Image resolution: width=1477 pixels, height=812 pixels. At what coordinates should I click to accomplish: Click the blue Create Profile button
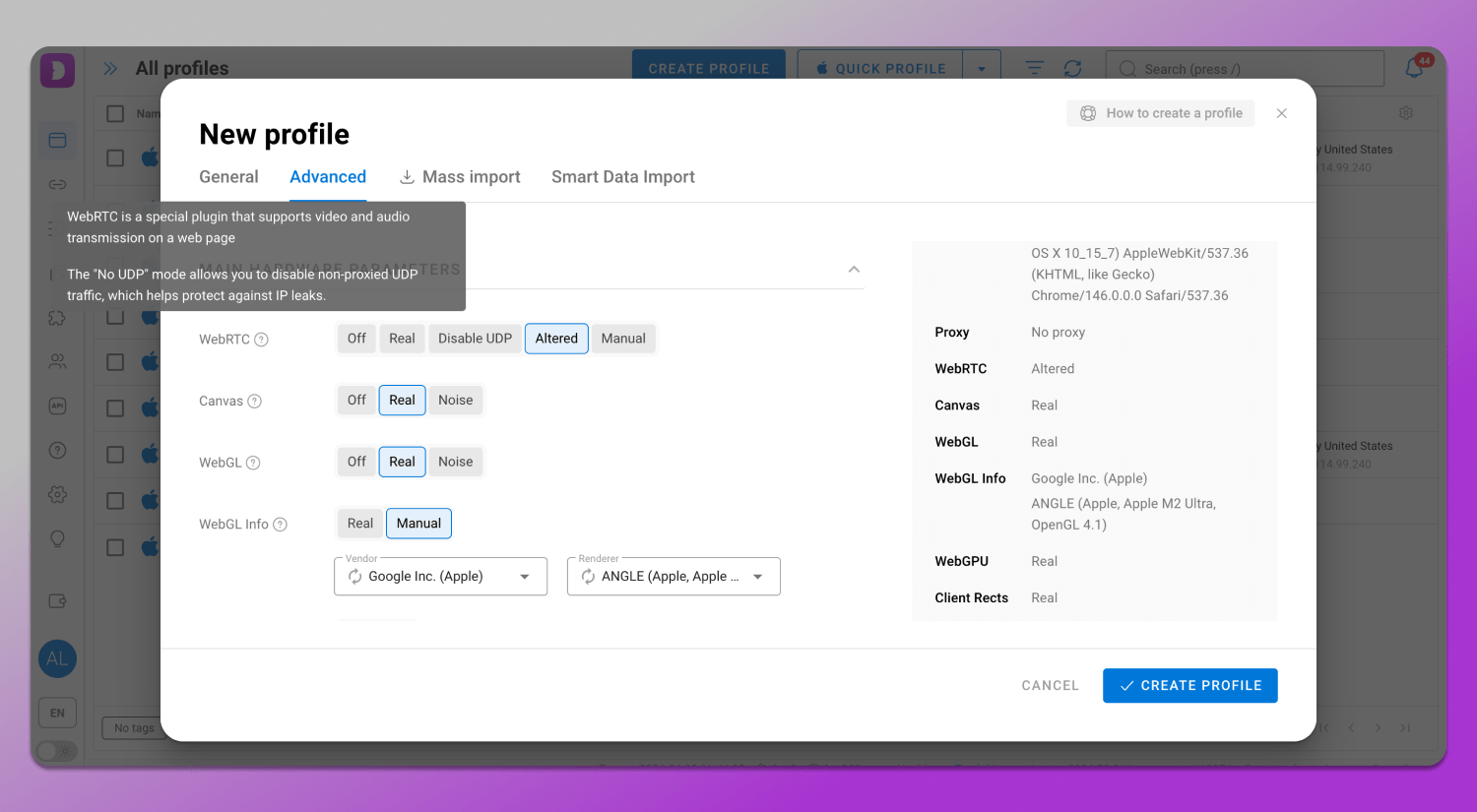point(1189,686)
